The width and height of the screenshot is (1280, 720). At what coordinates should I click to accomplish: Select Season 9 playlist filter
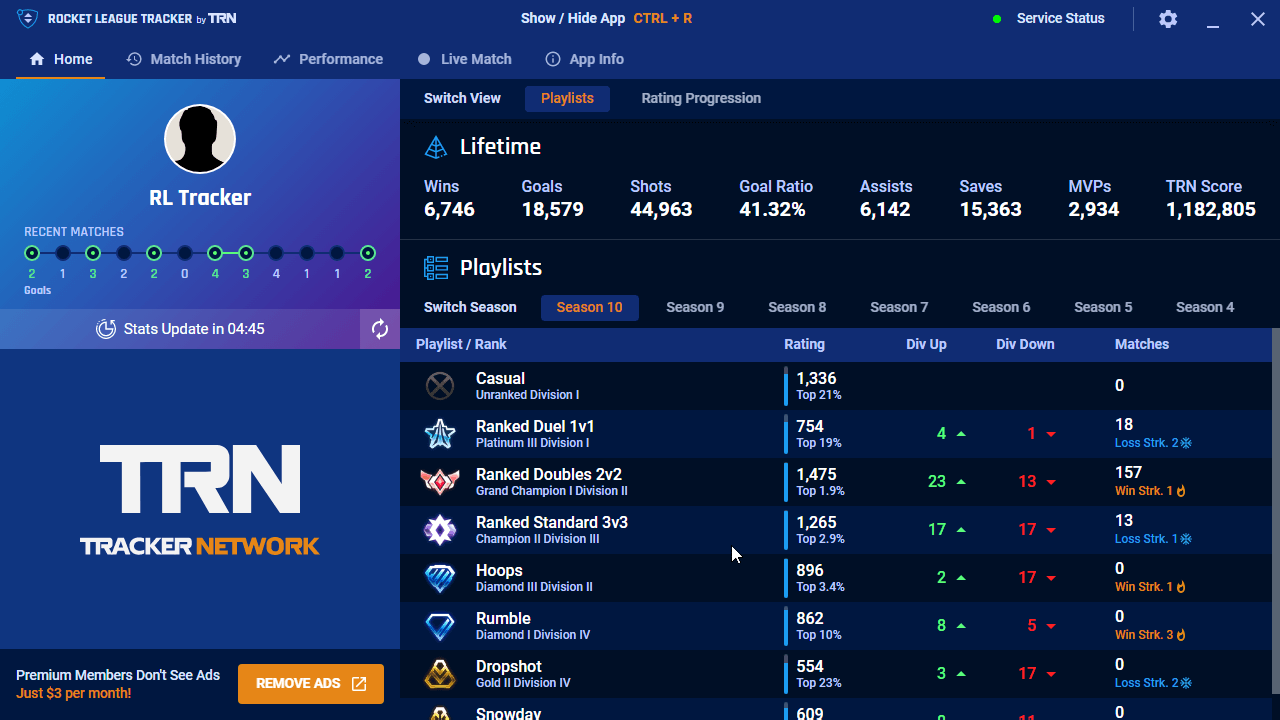pyautogui.click(x=695, y=307)
